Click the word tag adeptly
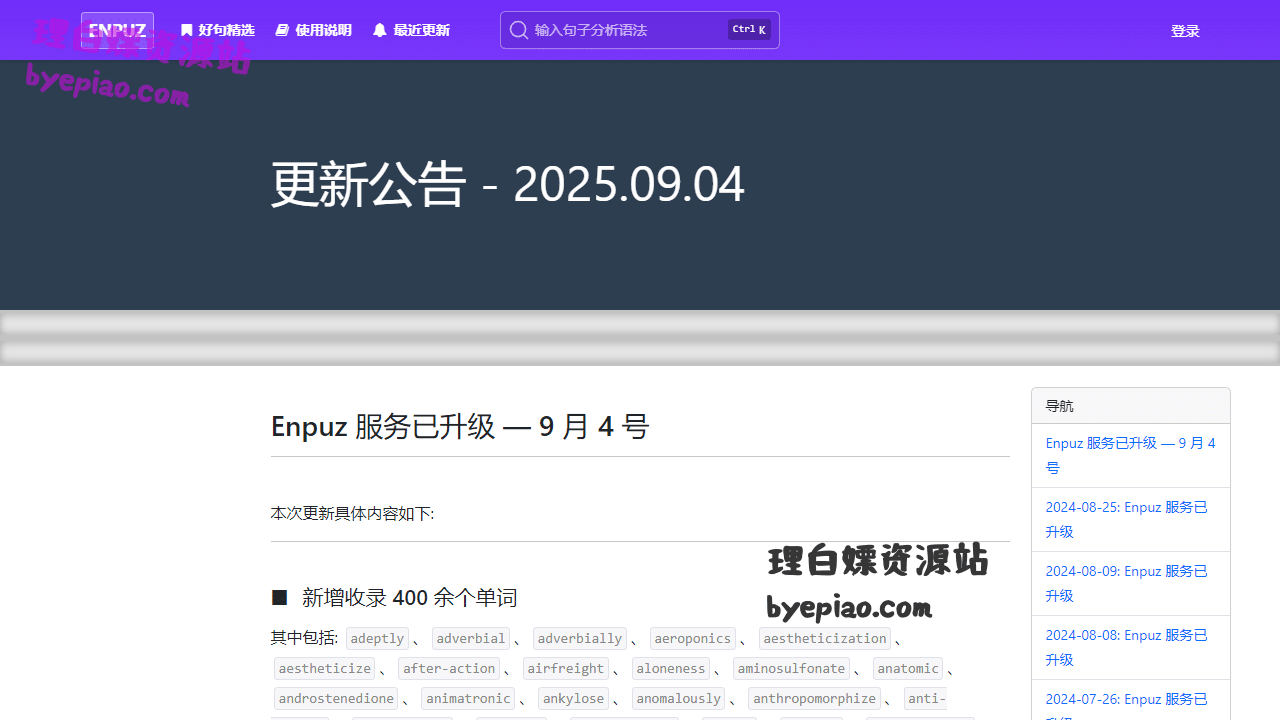The image size is (1280, 720). click(x=377, y=639)
